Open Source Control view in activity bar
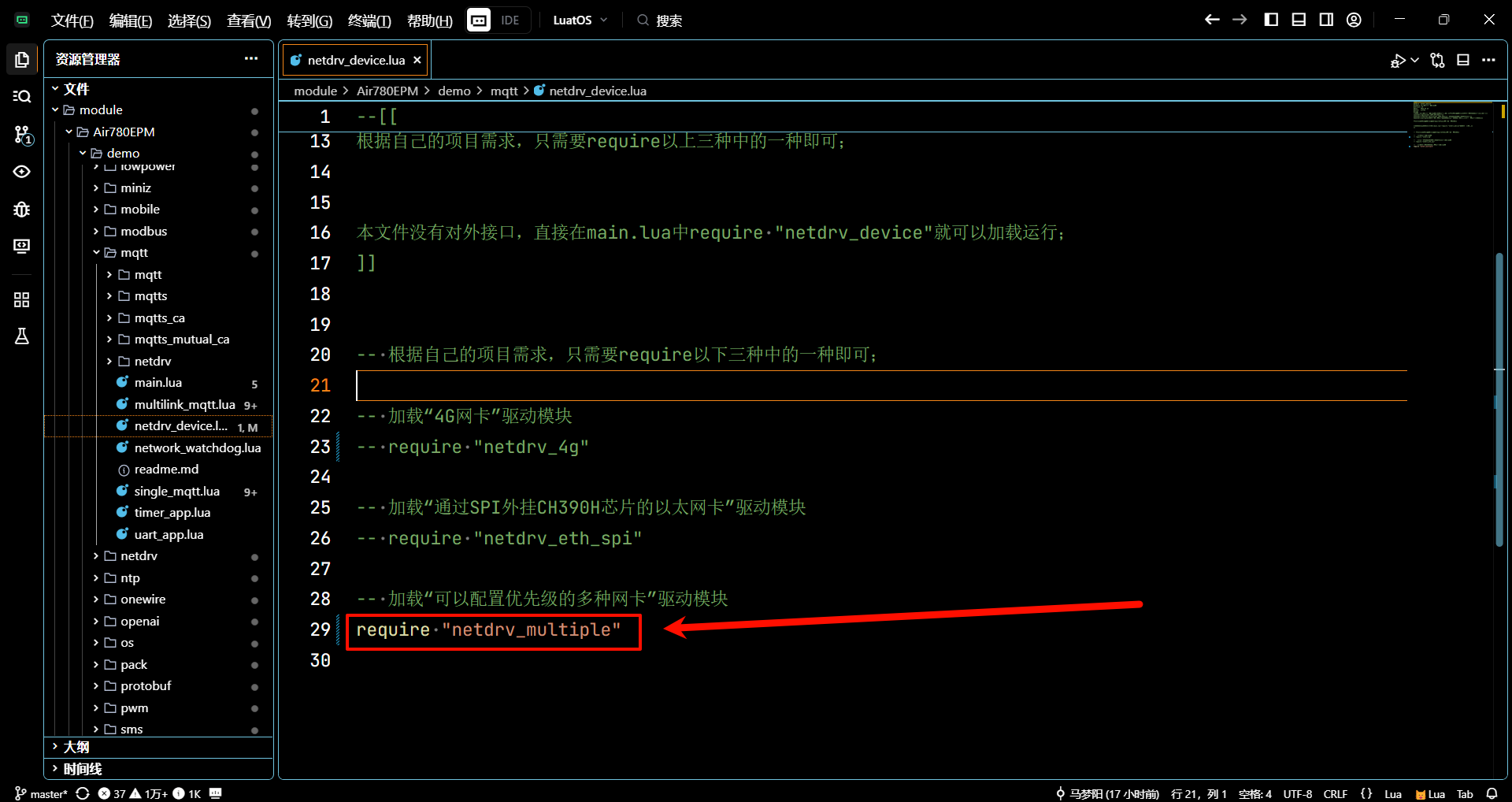The image size is (1512, 802). 22,135
